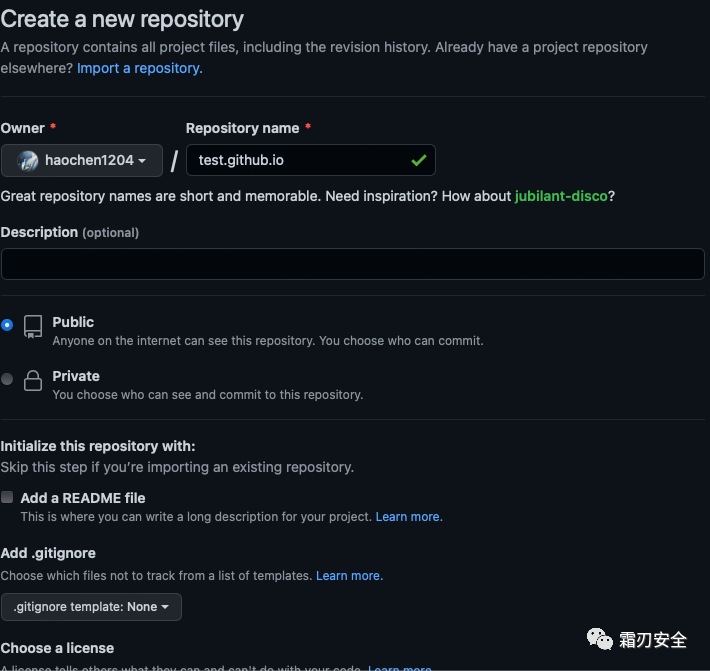This screenshot has width=710, height=671.
Task: Click the Repository name input field
Action: pyautogui.click(x=295, y=160)
